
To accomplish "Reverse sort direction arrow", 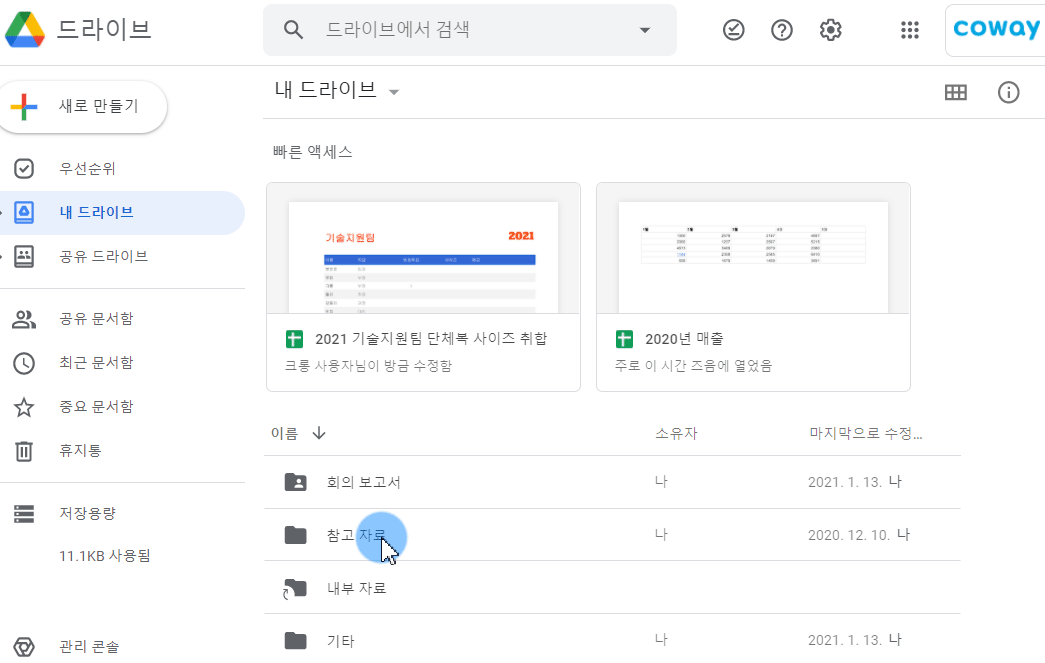I will [319, 433].
